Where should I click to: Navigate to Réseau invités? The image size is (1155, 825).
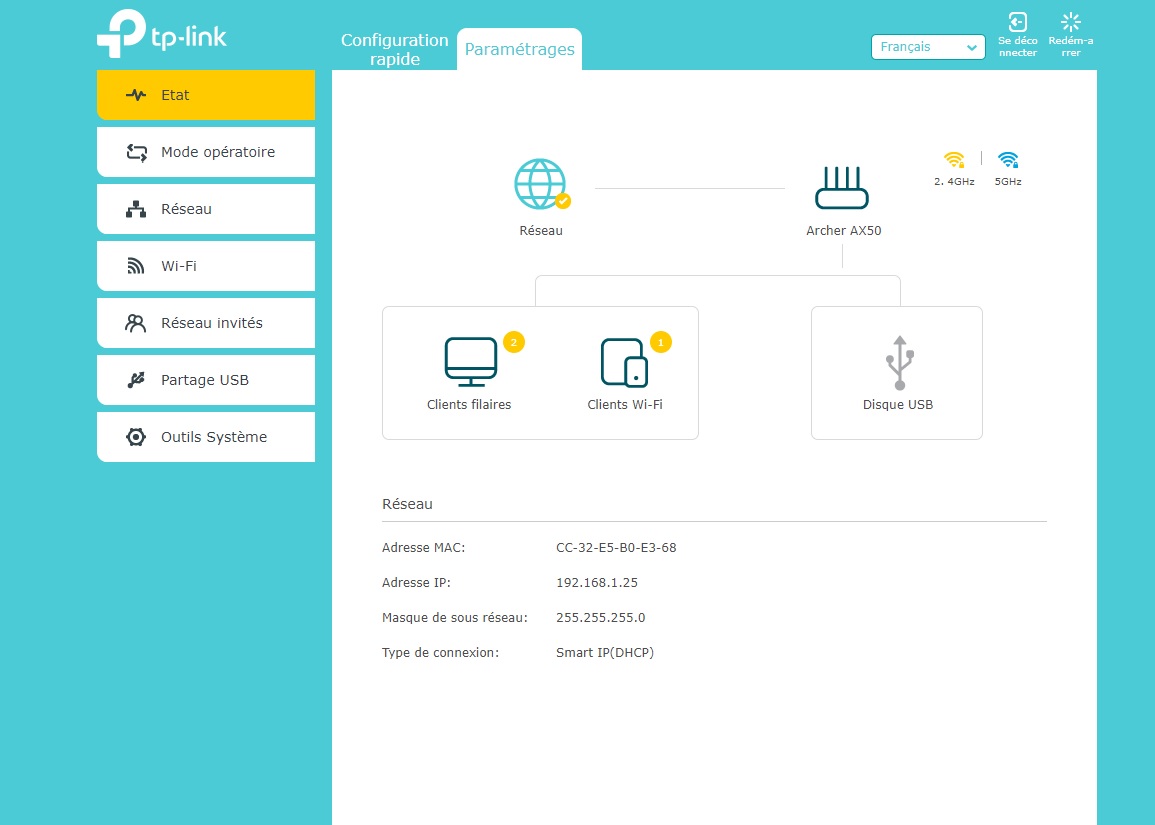(x=206, y=323)
